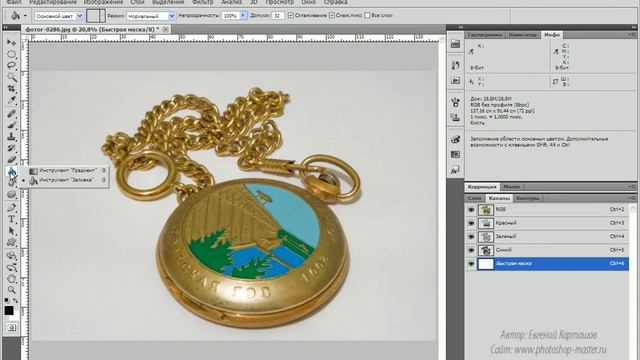Select the Healing Brush tool
The height and width of the screenshot is (360, 640).
click(11, 114)
